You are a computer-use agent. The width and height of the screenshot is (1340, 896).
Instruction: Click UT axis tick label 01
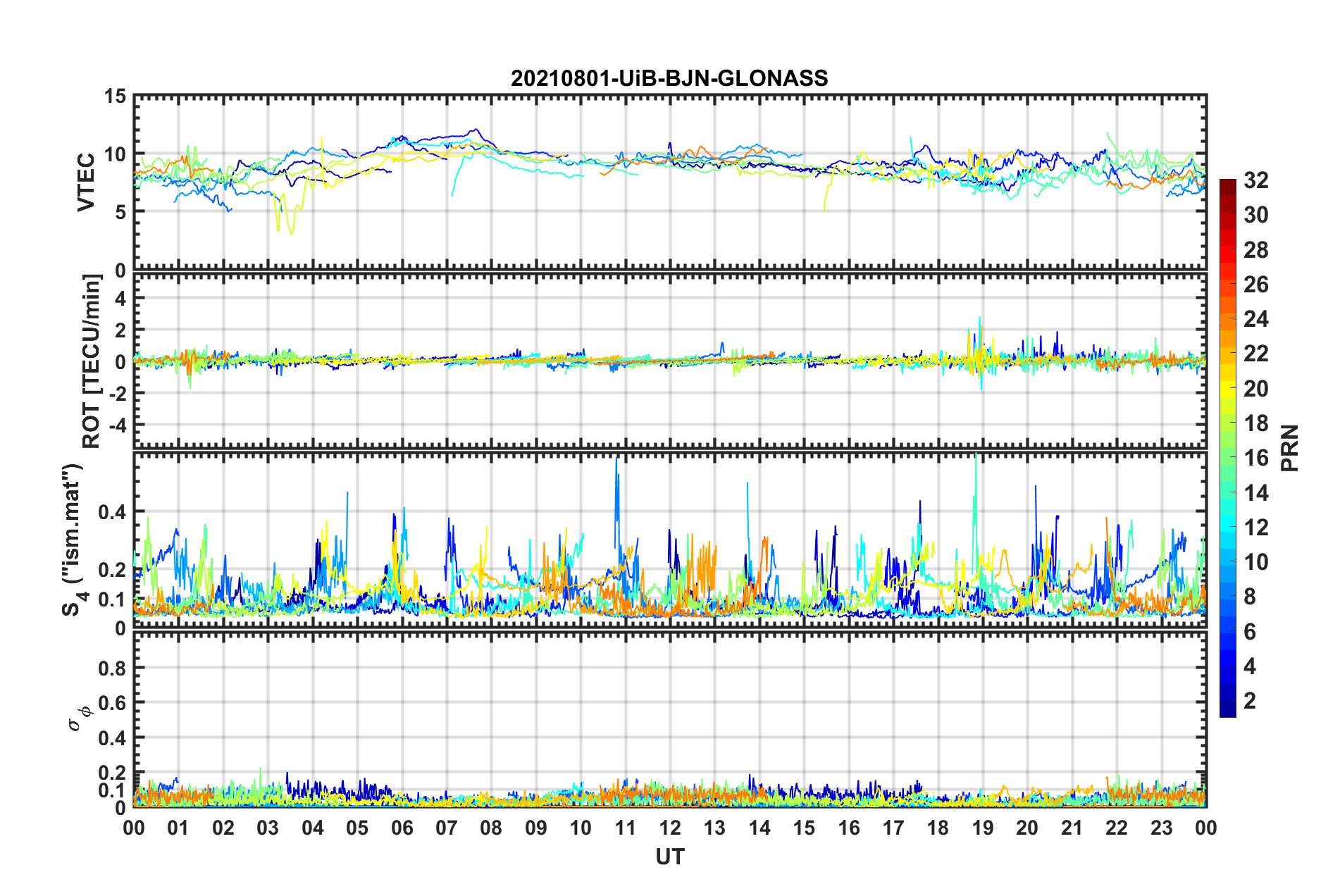pyautogui.click(x=178, y=828)
